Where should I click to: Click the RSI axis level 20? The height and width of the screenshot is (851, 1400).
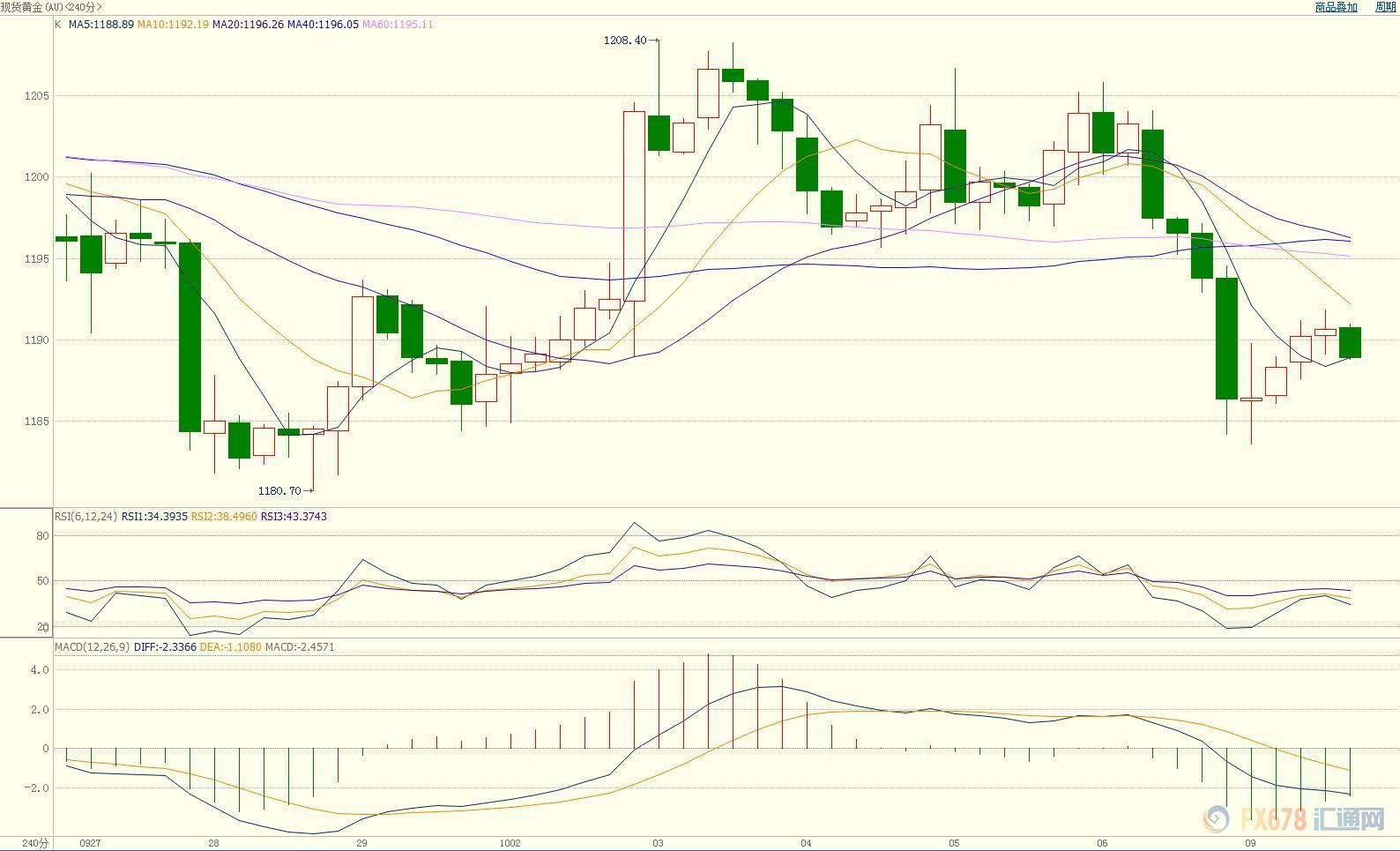click(43, 627)
